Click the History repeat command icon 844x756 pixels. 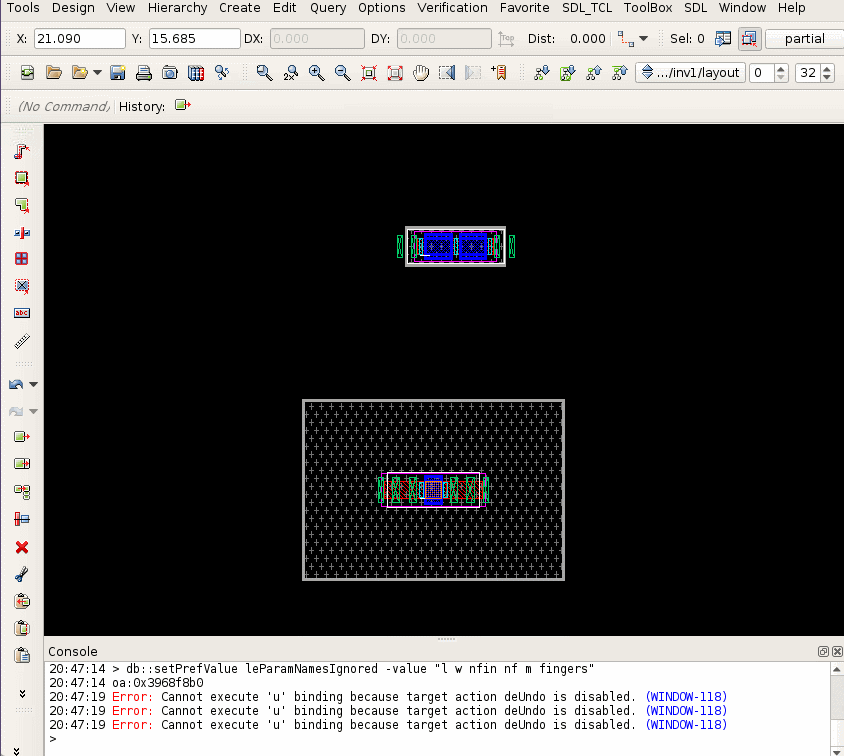[183, 105]
